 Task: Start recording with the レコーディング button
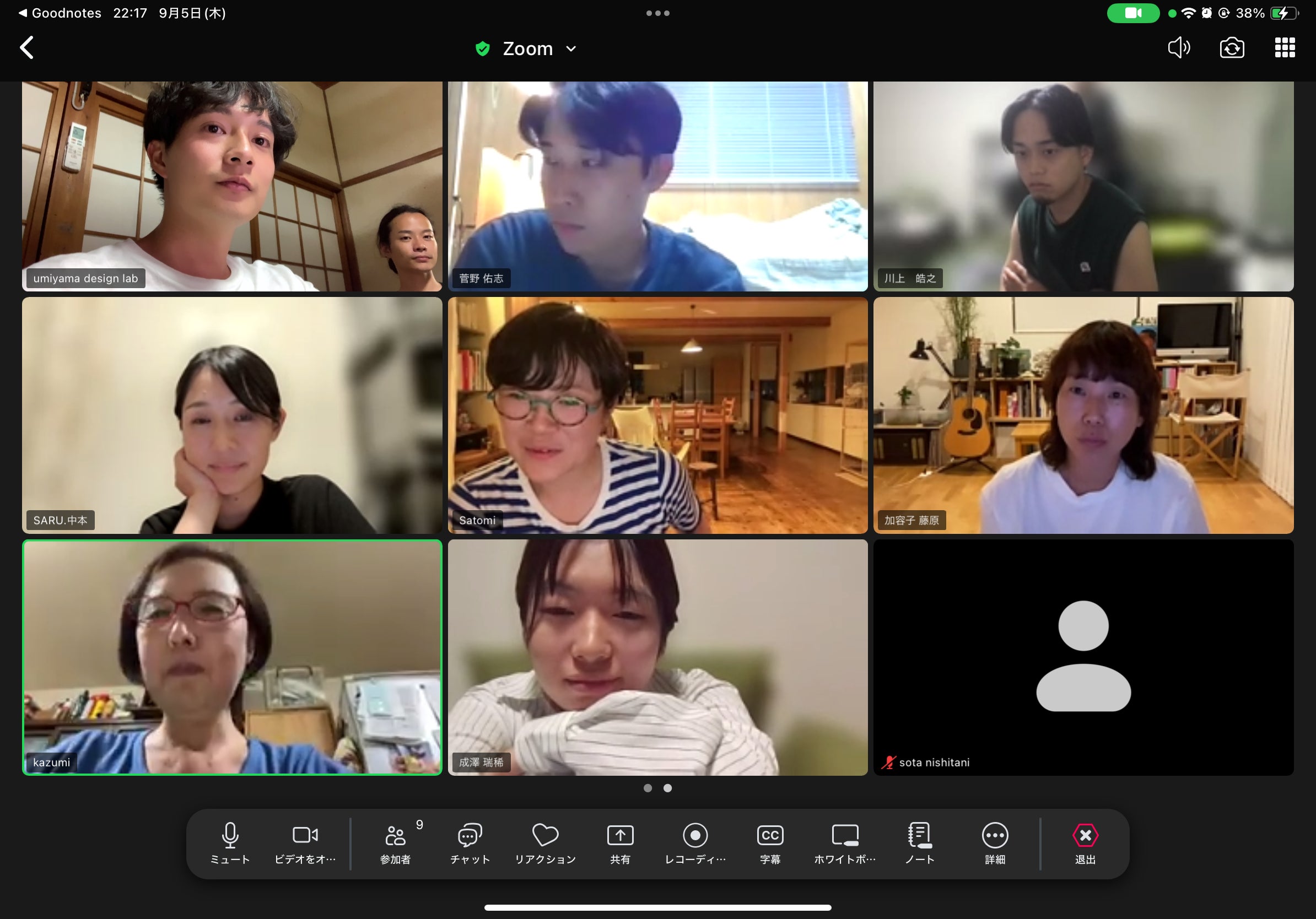click(695, 842)
